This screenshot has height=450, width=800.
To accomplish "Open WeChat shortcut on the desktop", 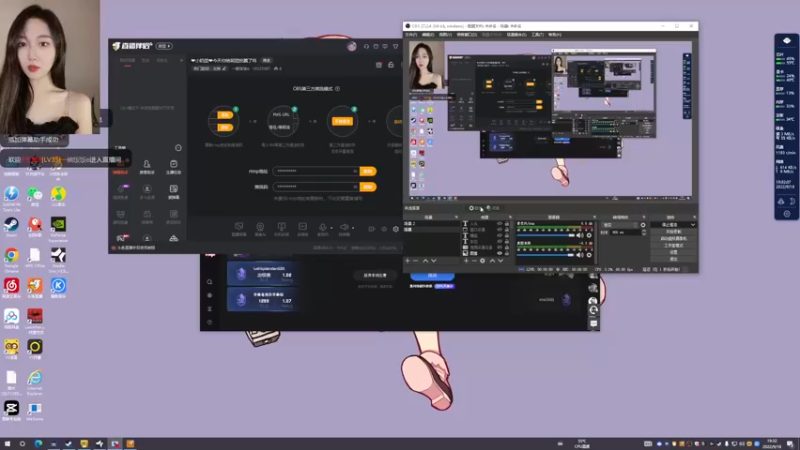I will point(35,194).
